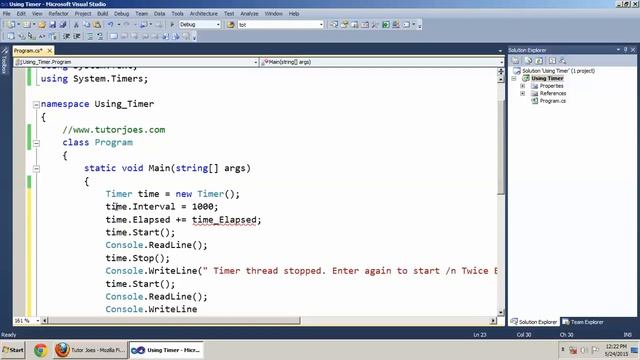Image resolution: width=640 pixels, height=360 pixels.
Task: Open the New Project icon dropdown arrow
Action: 18,25
